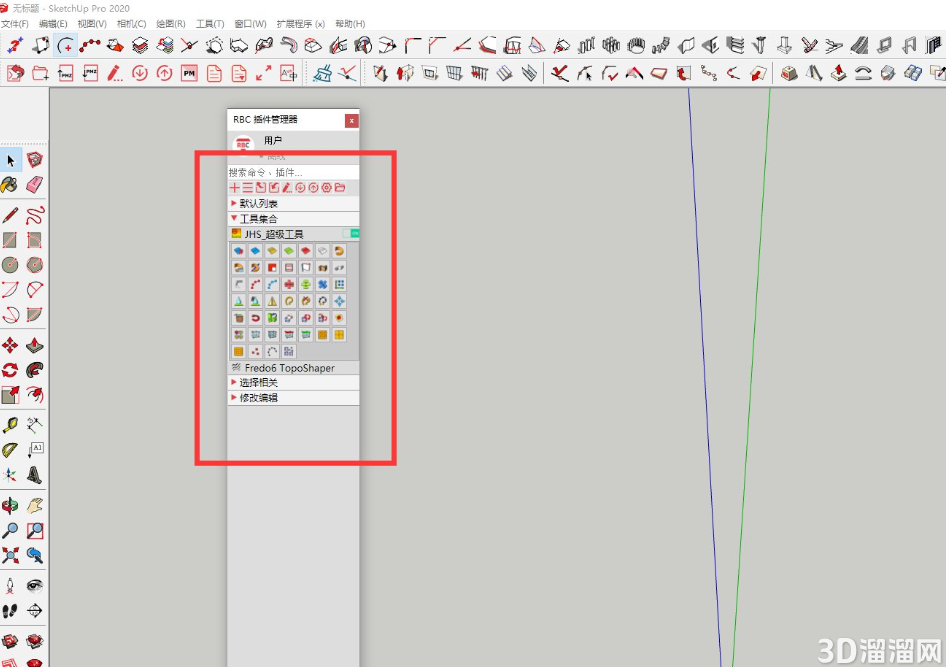Select the arrow Select tool
This screenshot has height=667, width=946.
coord(10,160)
